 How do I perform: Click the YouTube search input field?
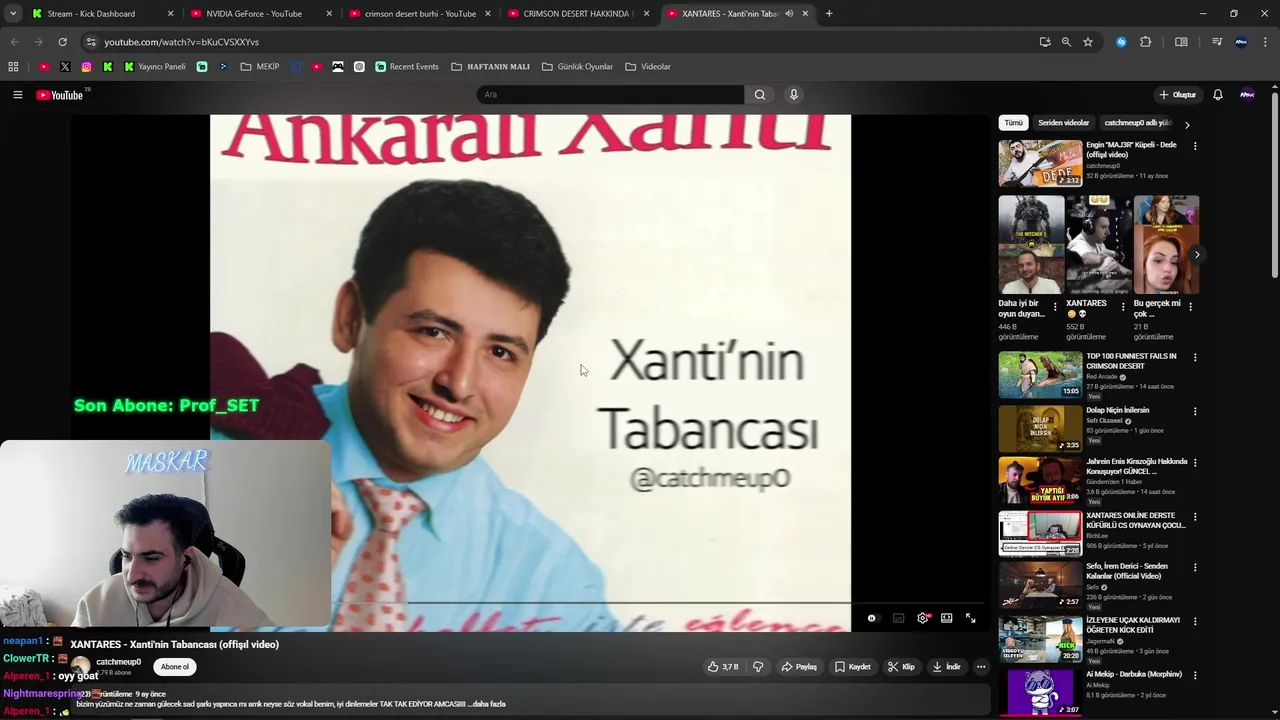610,95
